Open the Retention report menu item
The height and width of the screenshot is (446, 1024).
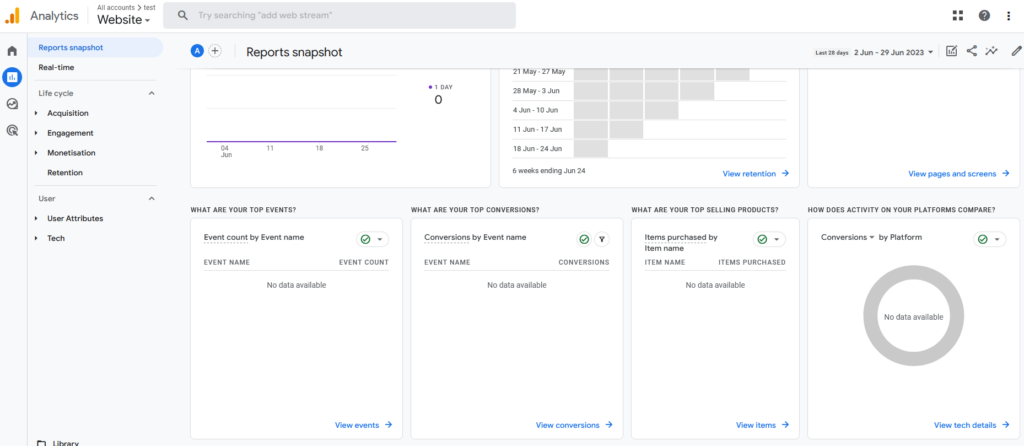(x=65, y=173)
